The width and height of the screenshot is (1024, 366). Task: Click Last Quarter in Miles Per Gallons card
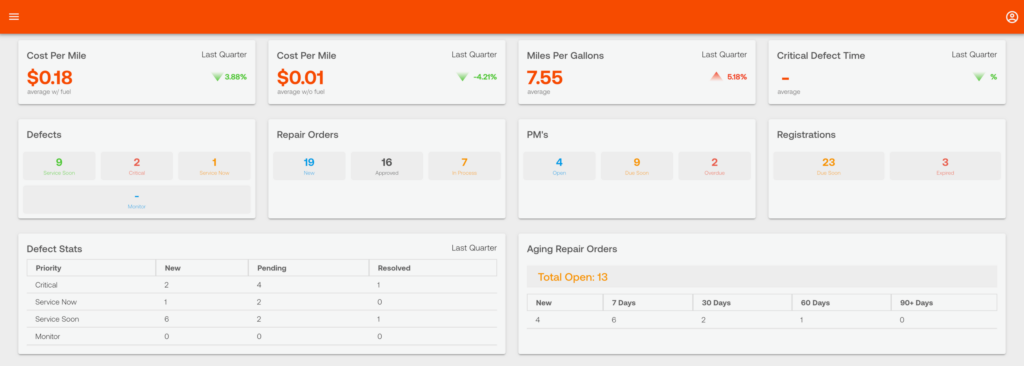tap(724, 55)
